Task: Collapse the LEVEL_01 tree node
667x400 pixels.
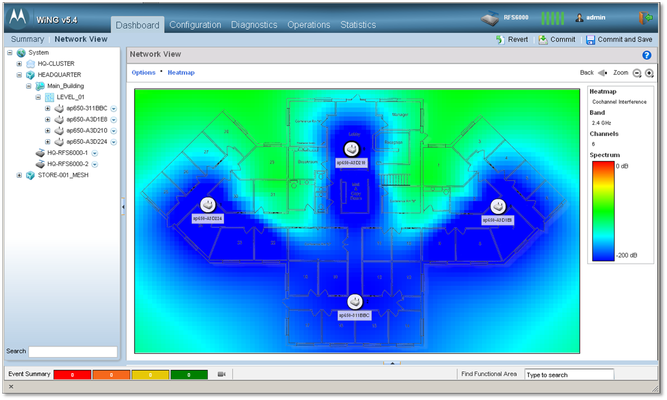Action: pyautogui.click(x=38, y=97)
